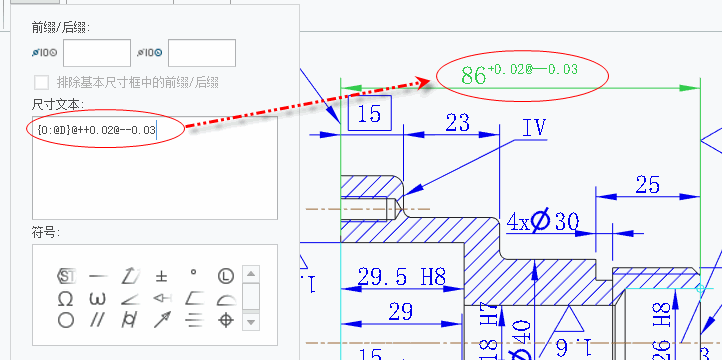The height and width of the screenshot is (360, 722).
Task: Select the vertical 18 H7 dimension
Action: (489, 331)
